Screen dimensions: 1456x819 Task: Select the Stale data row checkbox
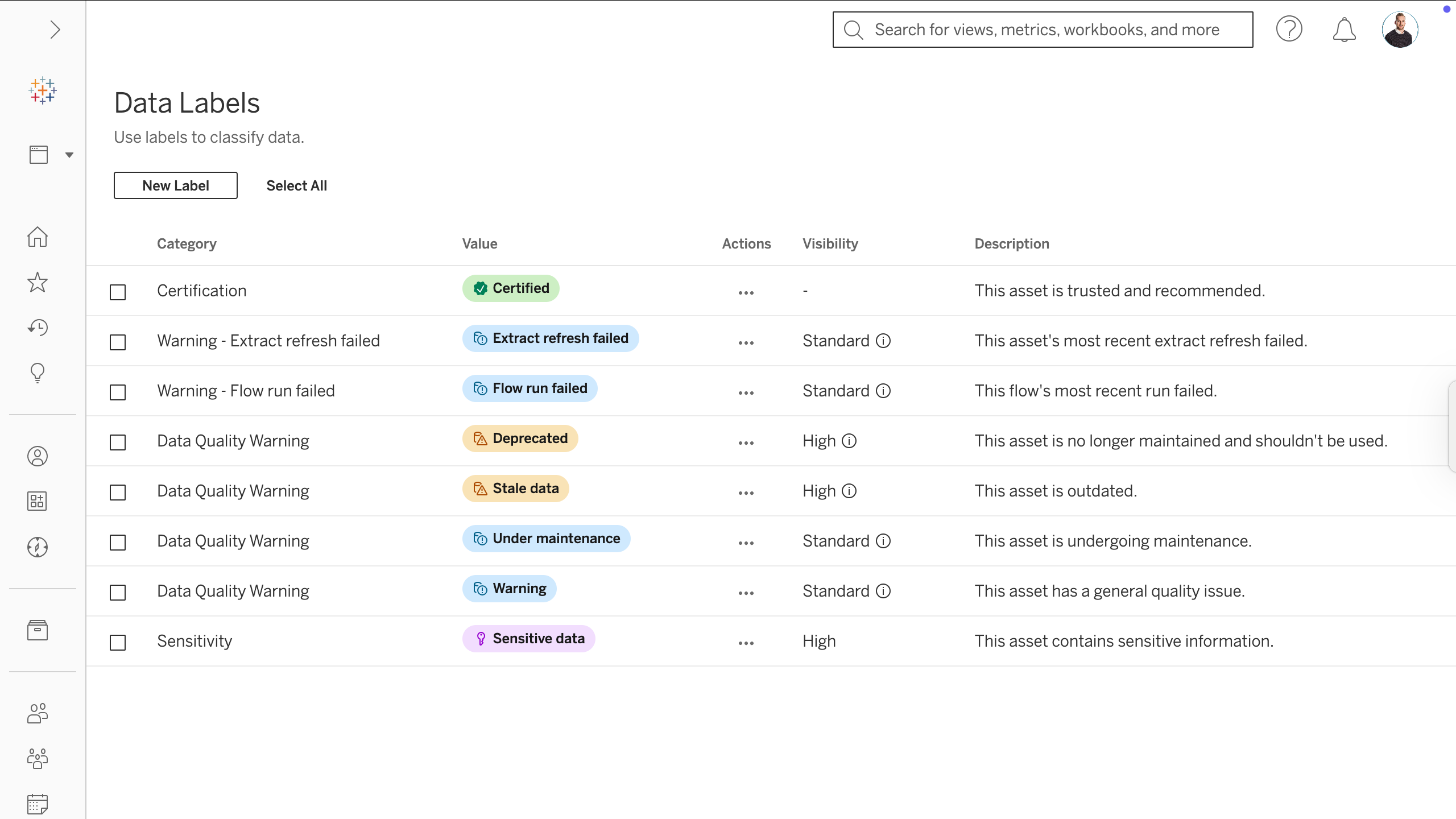click(x=118, y=493)
